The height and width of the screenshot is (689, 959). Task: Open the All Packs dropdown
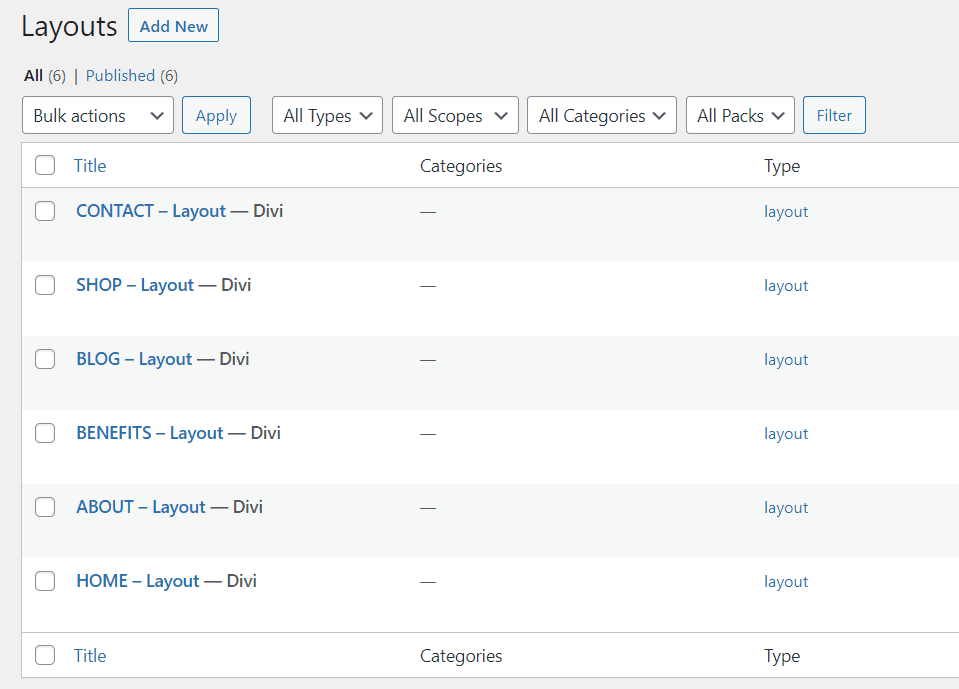(x=740, y=115)
